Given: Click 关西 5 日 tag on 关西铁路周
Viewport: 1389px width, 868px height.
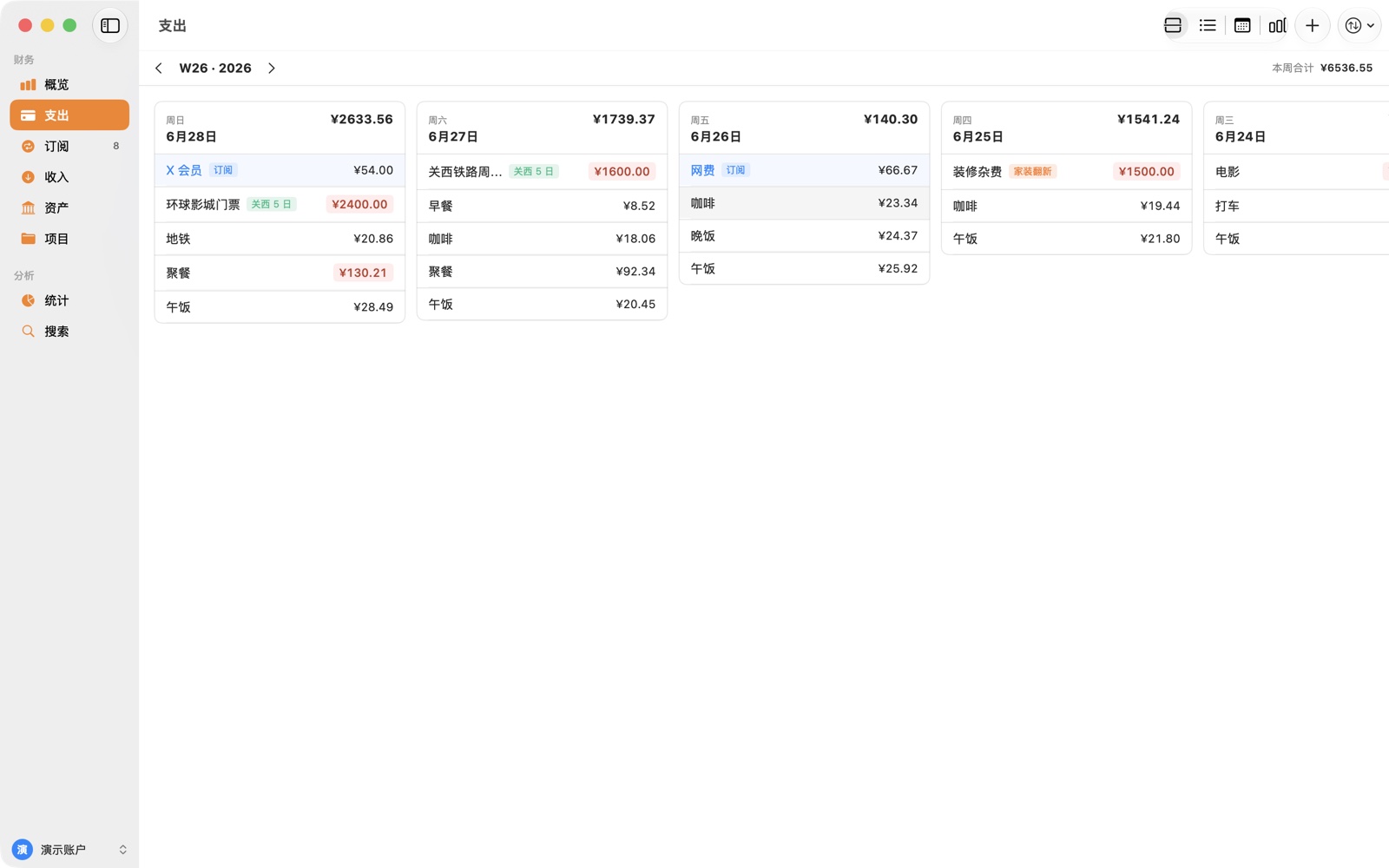Looking at the screenshot, I should pyautogui.click(x=534, y=171).
